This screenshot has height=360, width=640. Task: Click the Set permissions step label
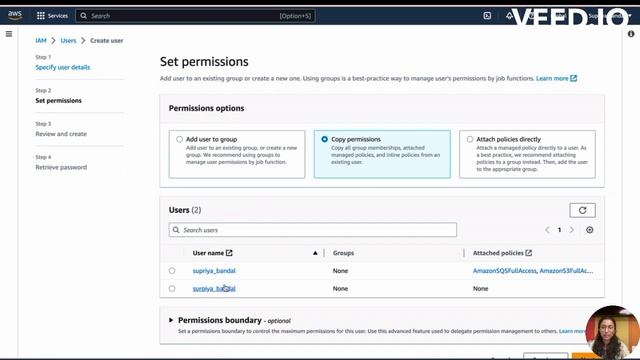(x=58, y=100)
